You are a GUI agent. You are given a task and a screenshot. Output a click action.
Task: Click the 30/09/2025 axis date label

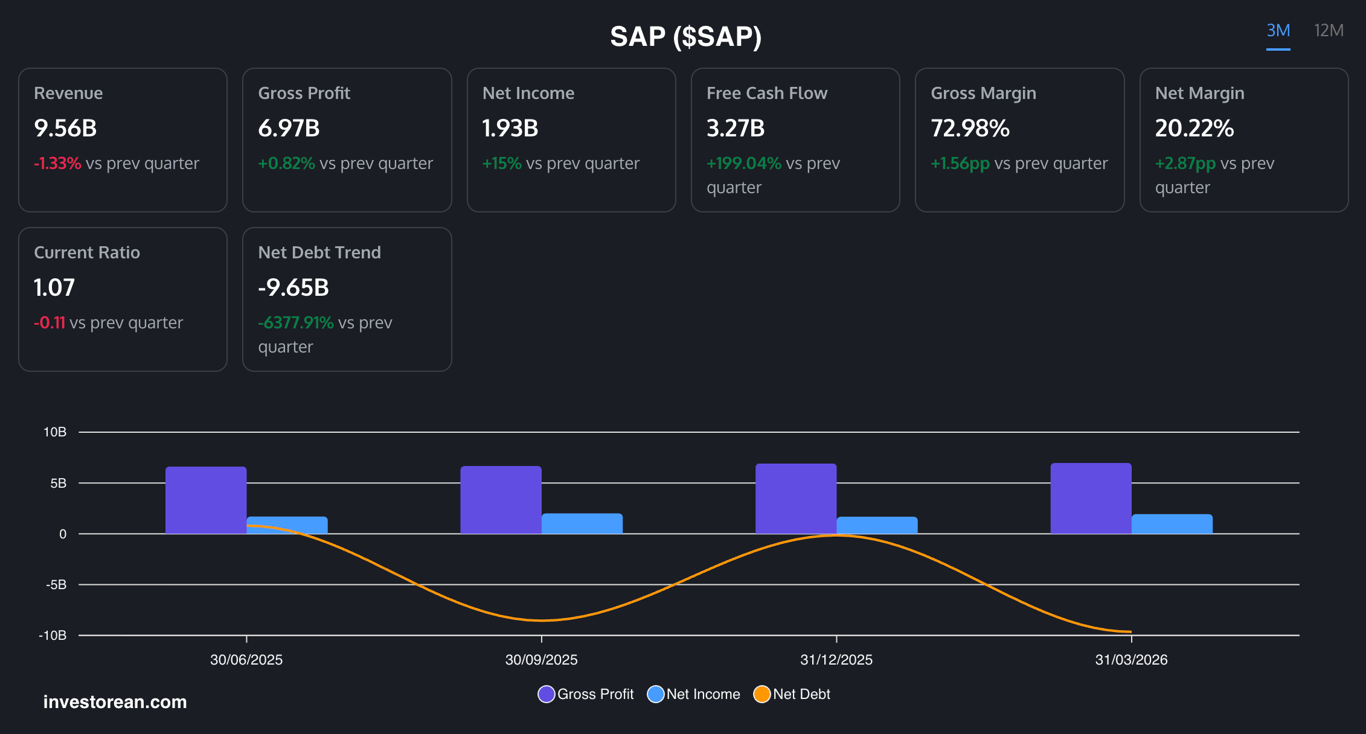[541, 660]
